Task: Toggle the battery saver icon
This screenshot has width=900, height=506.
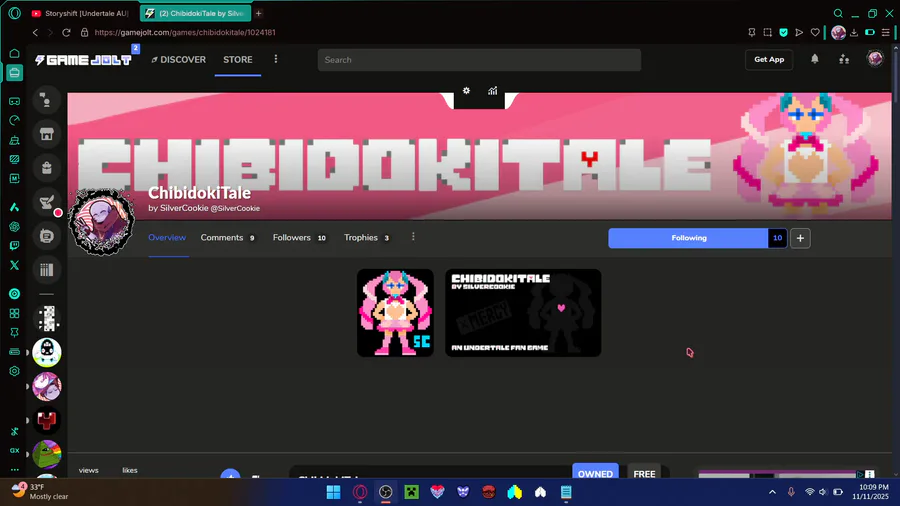Action: [870, 33]
